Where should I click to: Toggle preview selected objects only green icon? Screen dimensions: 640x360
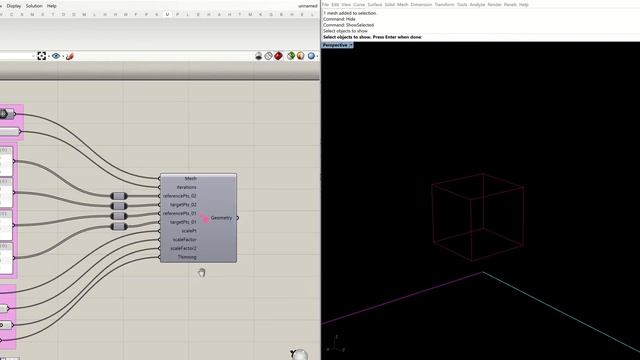click(x=291, y=56)
